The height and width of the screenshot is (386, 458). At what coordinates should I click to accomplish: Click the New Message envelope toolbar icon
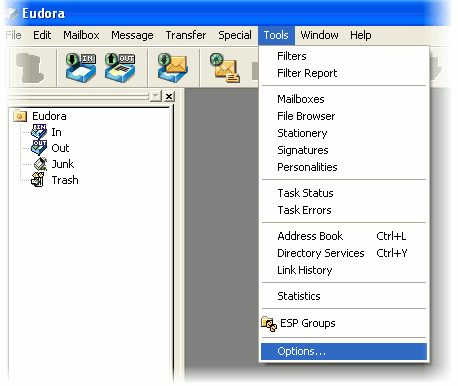pos(225,68)
